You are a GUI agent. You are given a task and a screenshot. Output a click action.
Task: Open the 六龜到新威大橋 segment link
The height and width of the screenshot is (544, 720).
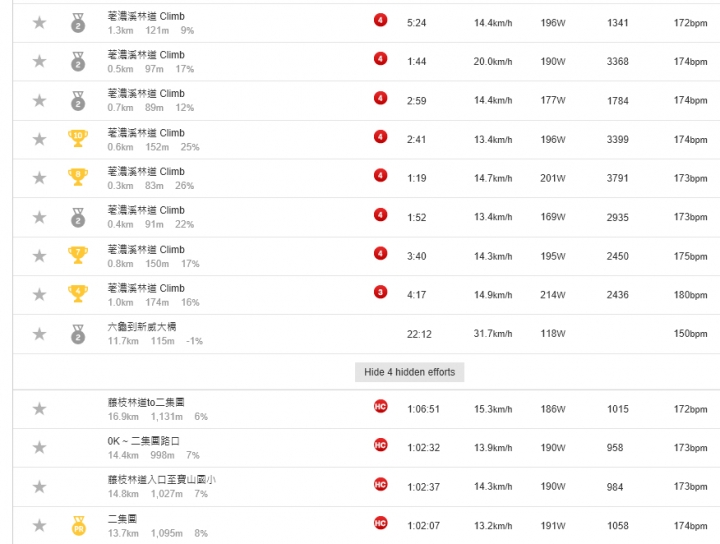[x=142, y=327]
